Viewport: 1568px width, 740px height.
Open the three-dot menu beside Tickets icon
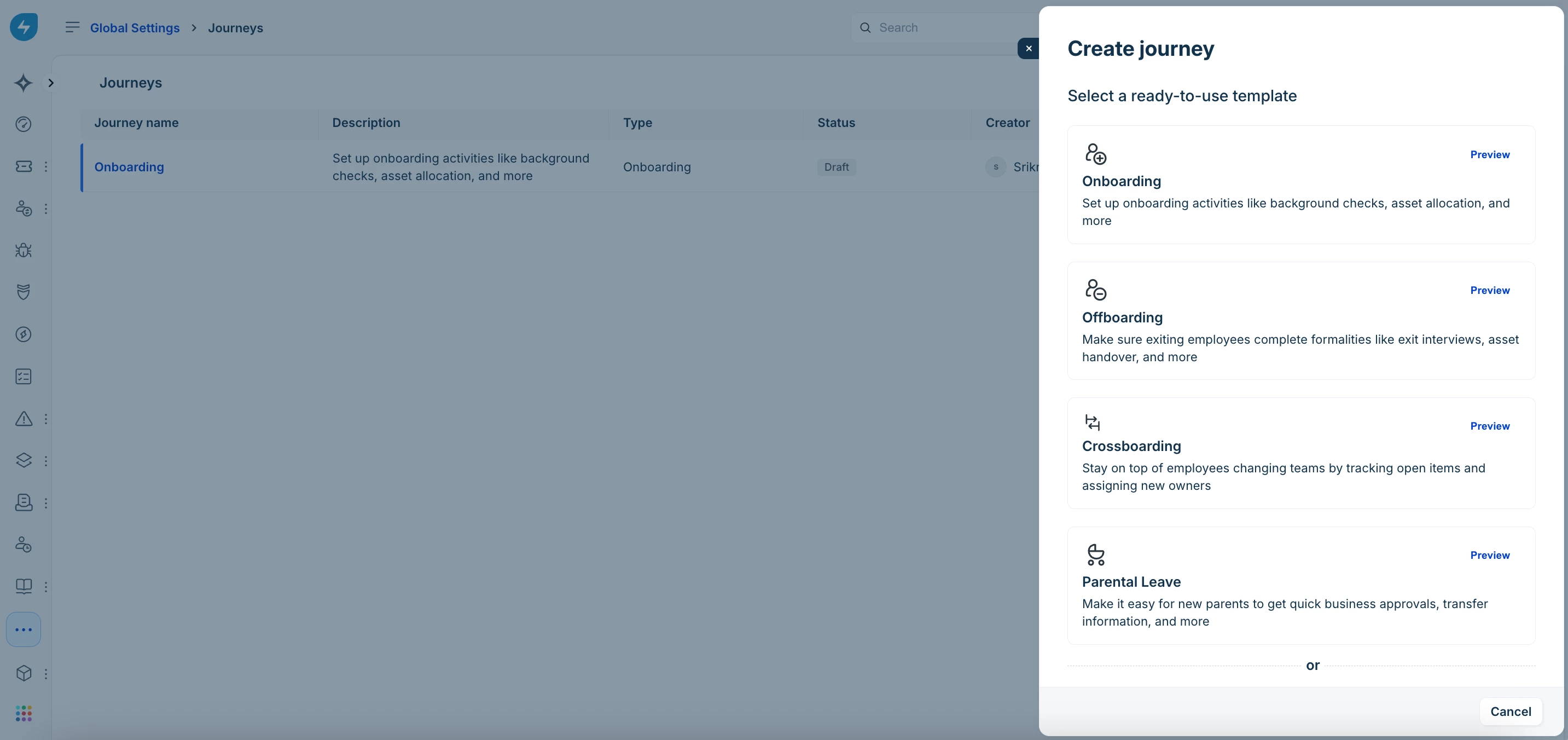(45, 166)
